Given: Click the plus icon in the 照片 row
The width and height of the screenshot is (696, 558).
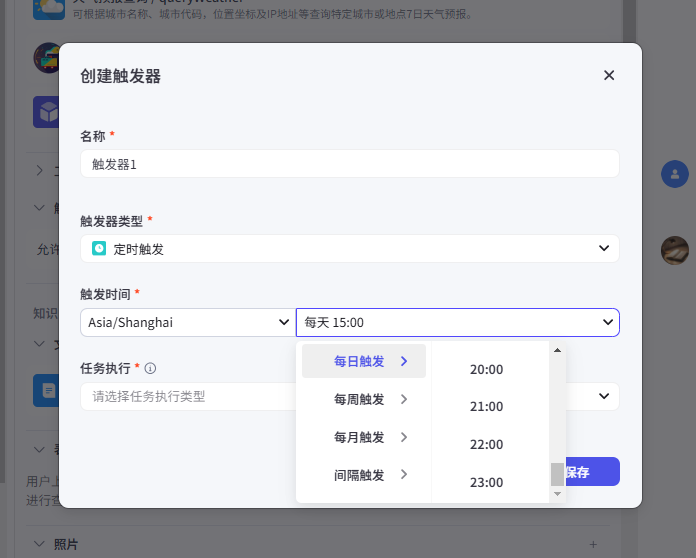Looking at the screenshot, I should [593, 544].
